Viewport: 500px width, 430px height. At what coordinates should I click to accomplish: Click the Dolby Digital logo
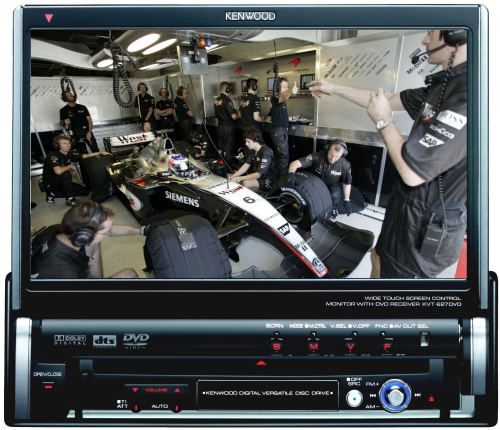(70, 340)
